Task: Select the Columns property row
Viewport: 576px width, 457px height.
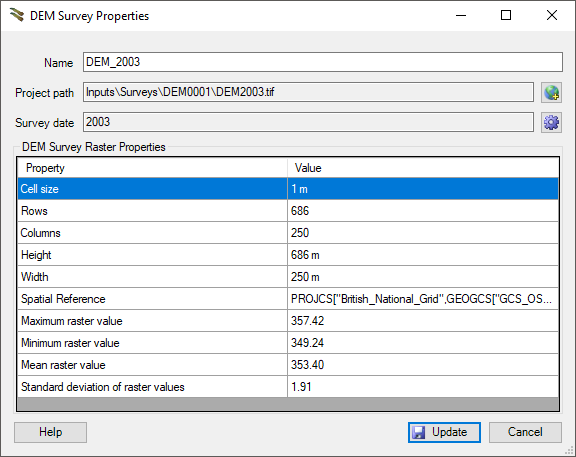Action: click(x=288, y=233)
